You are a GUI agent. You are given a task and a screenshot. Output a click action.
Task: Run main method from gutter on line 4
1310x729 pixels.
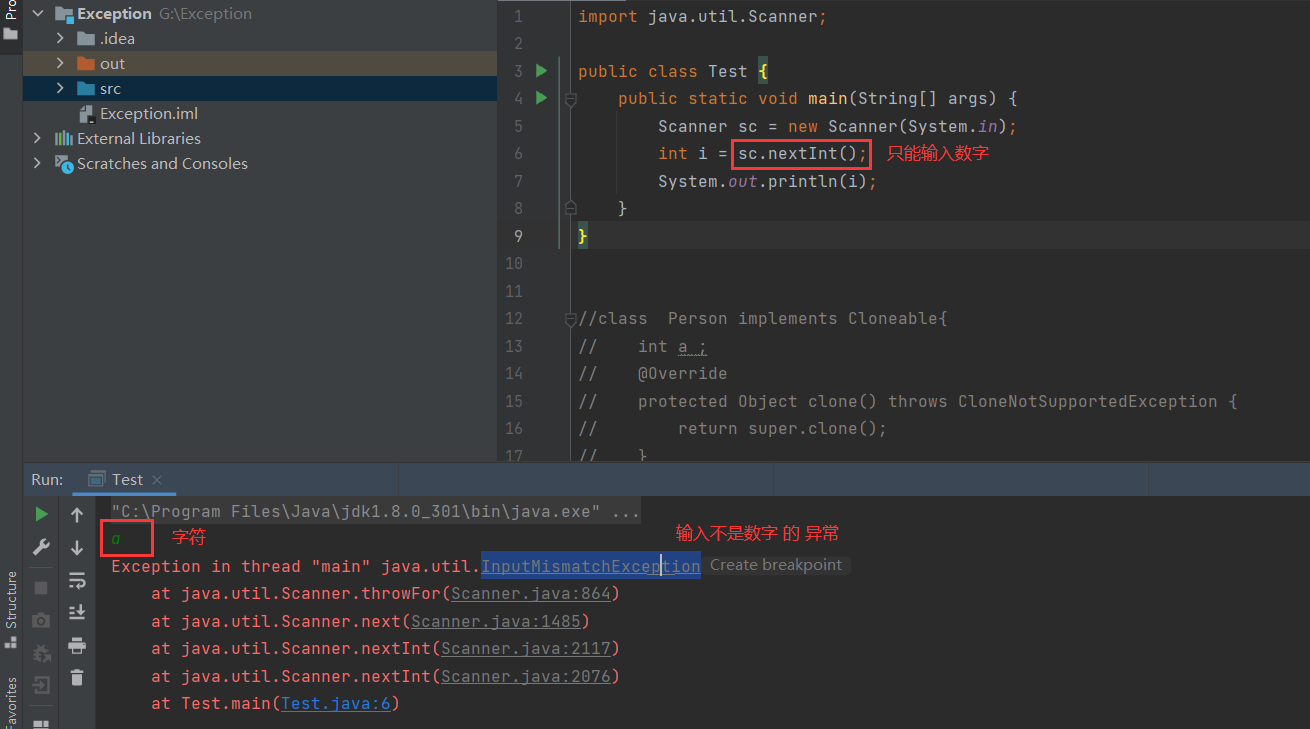click(541, 98)
